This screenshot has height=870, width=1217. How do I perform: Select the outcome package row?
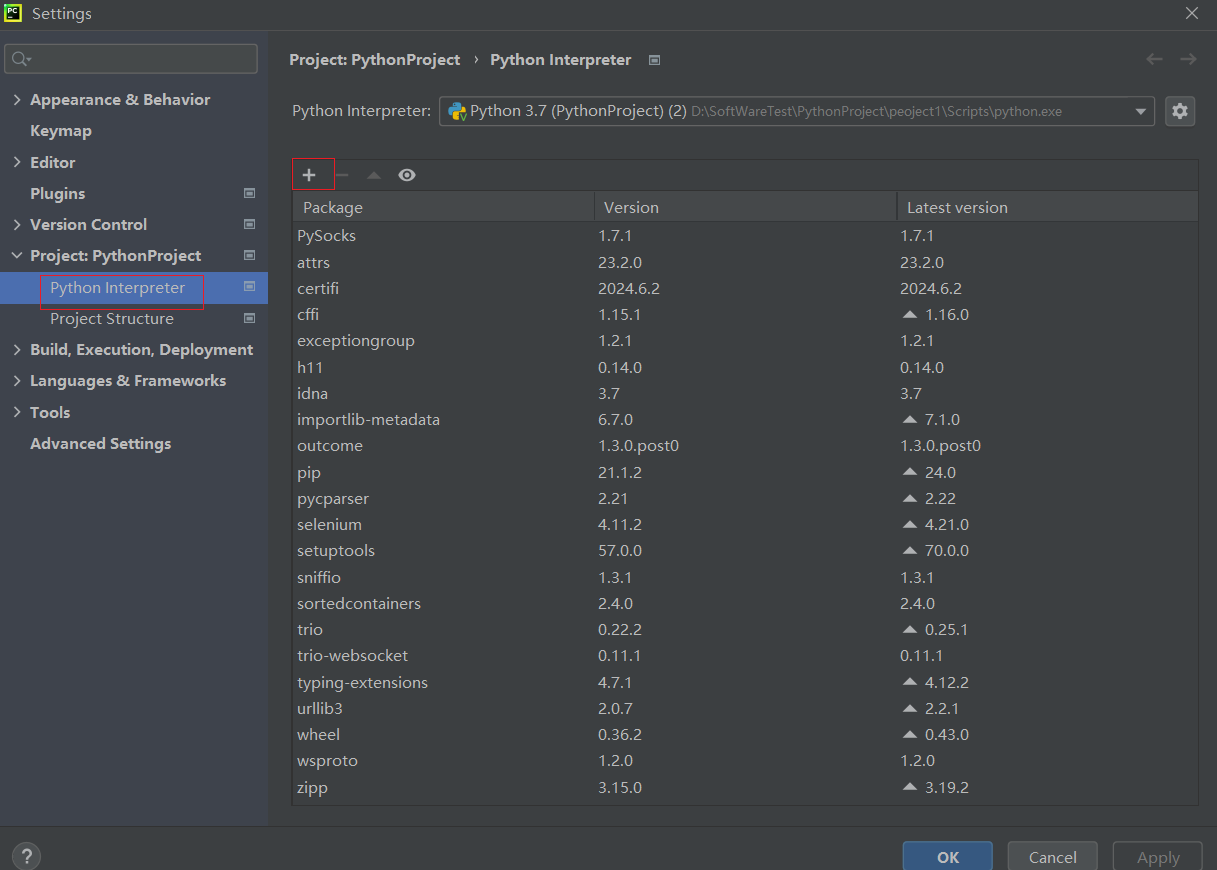[x=745, y=445]
